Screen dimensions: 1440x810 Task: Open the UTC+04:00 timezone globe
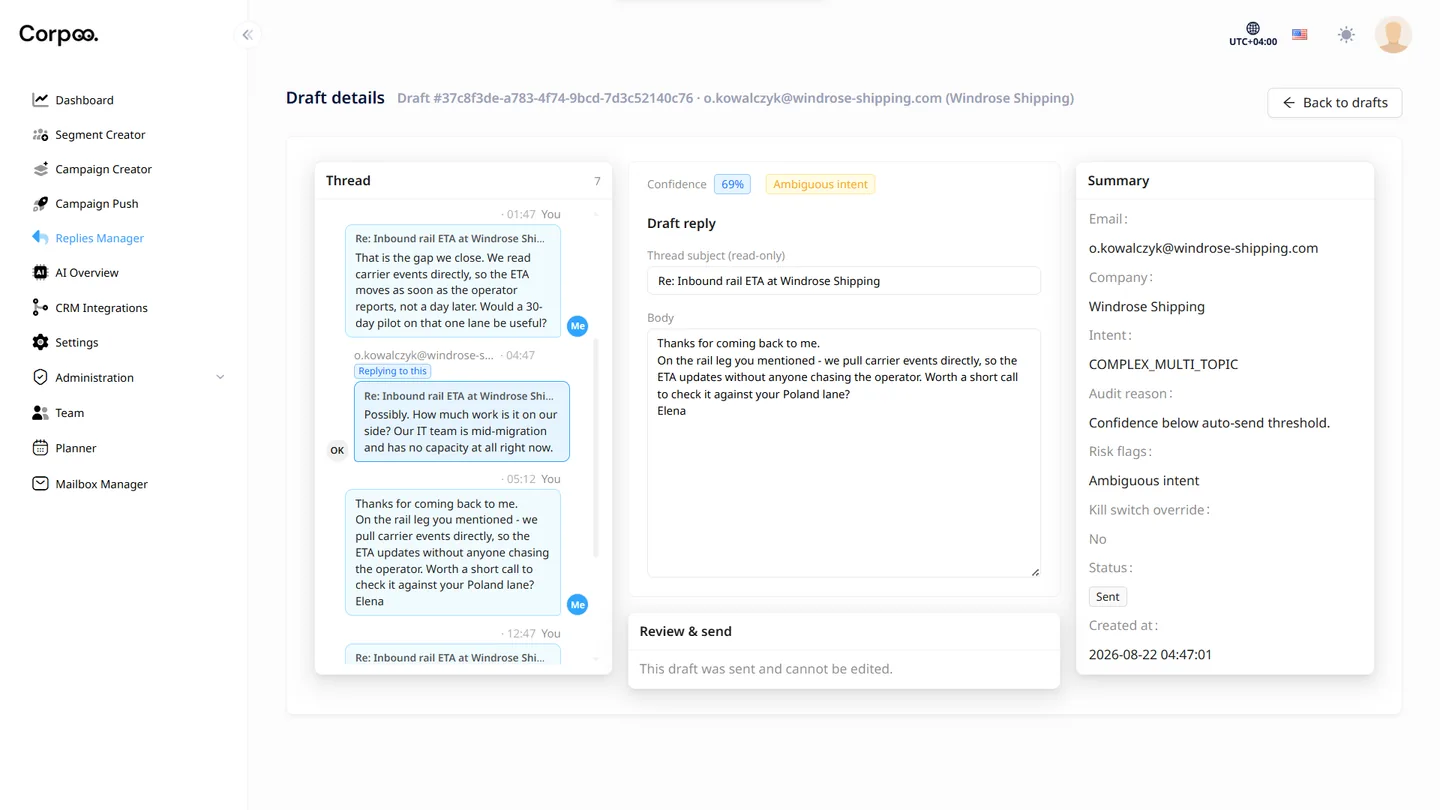tap(1253, 28)
